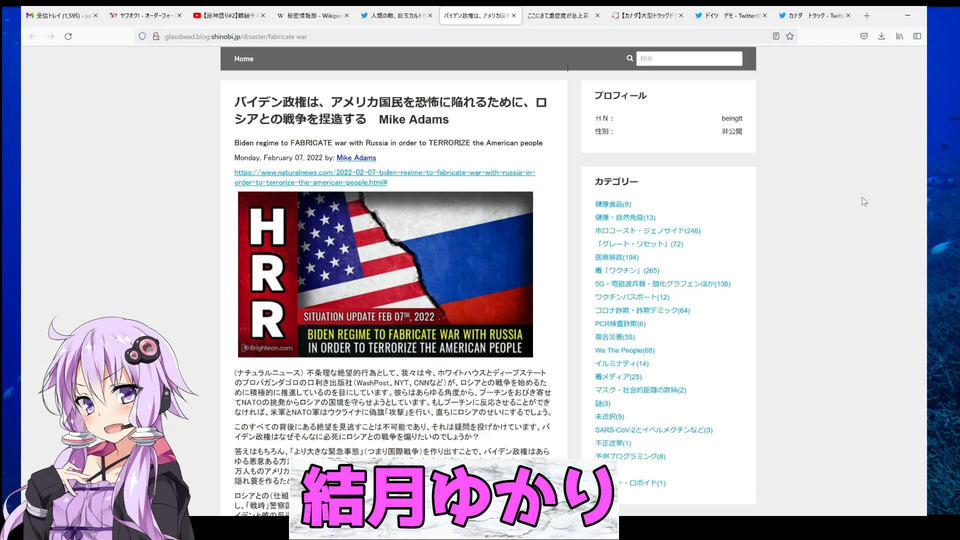Open ワクチンパスポート(12) category

[632, 297]
